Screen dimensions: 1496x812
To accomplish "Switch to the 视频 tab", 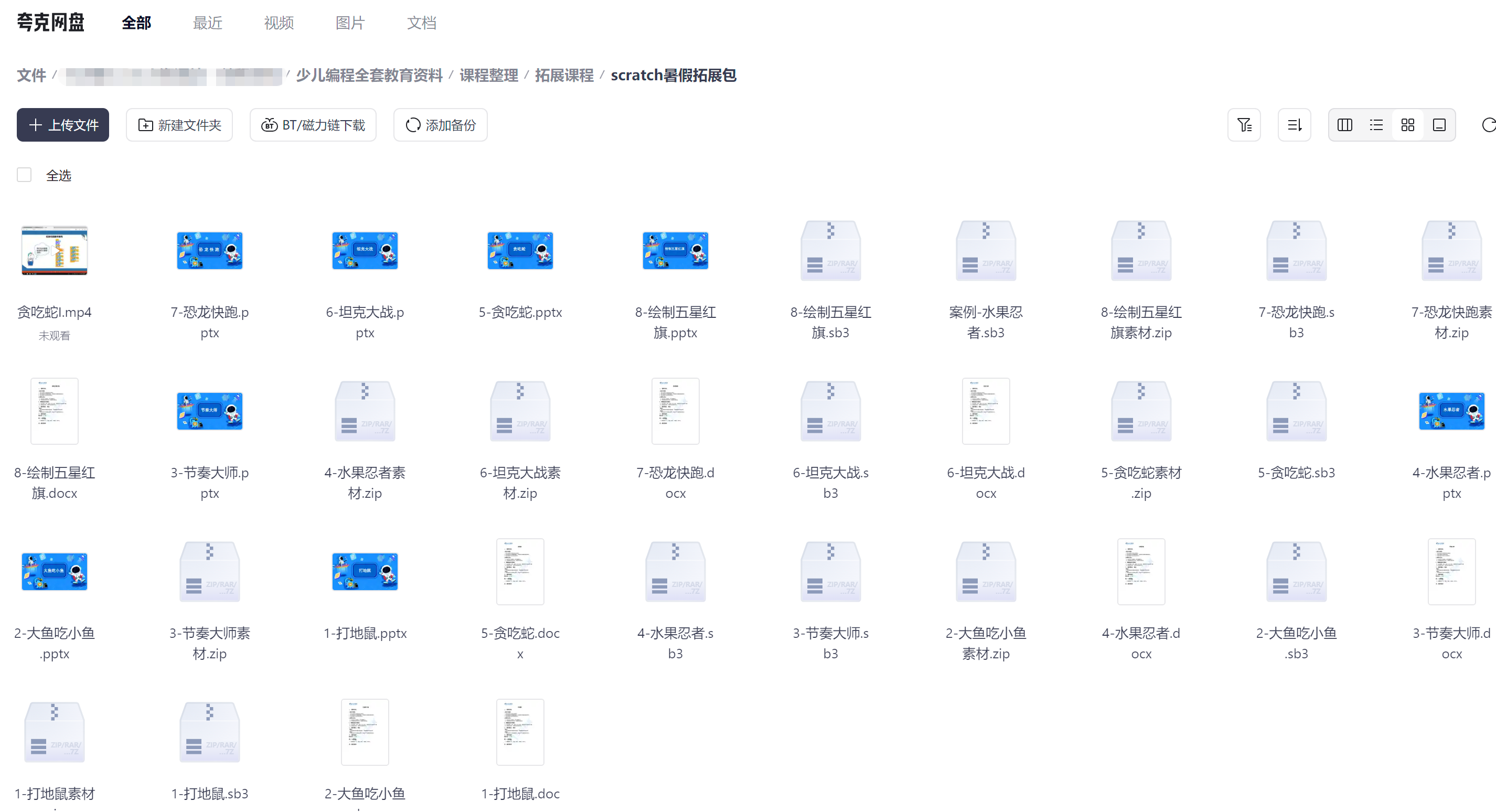I will 279,23.
